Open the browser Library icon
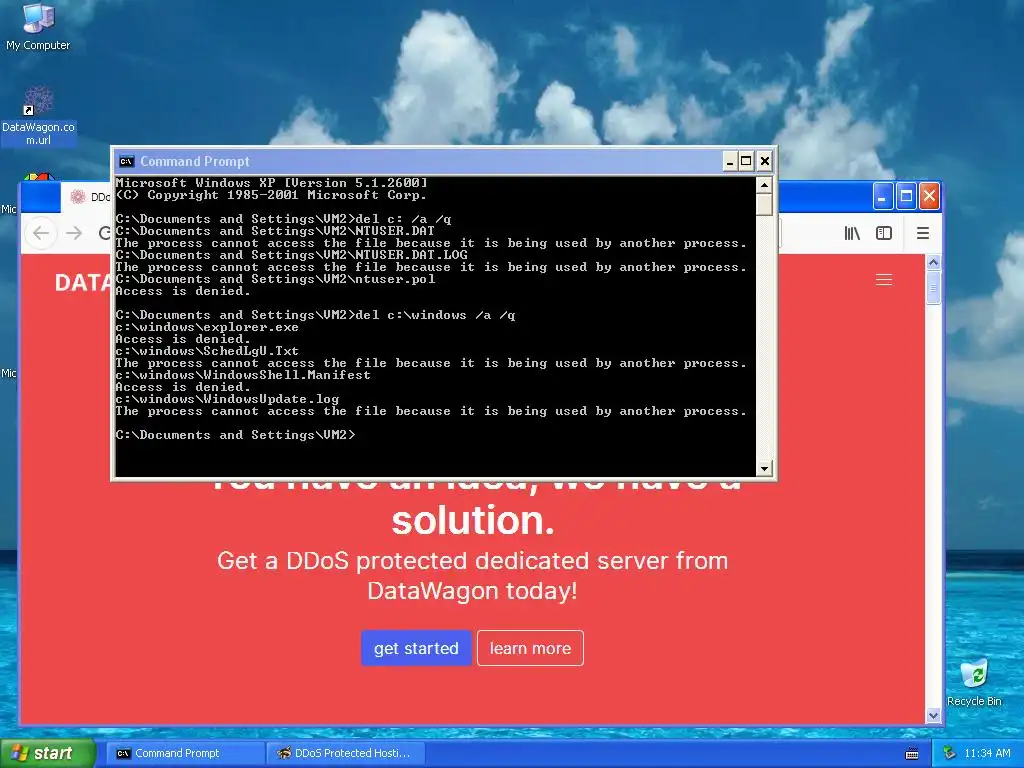Image resolution: width=1024 pixels, height=768 pixels. tap(852, 233)
